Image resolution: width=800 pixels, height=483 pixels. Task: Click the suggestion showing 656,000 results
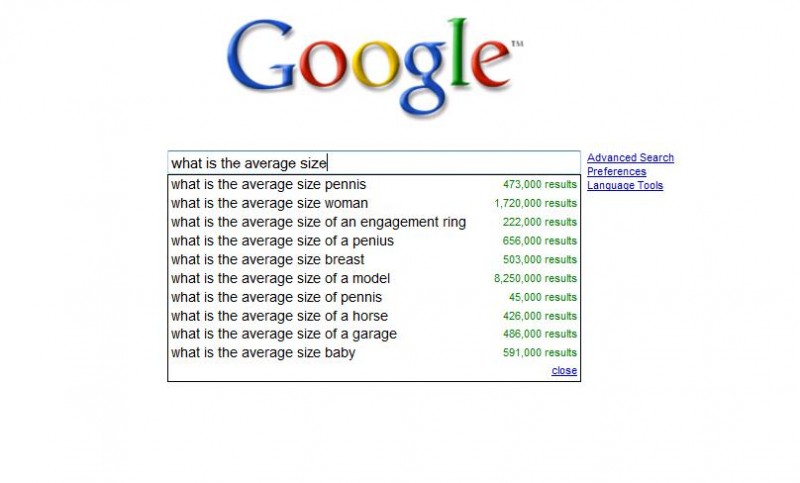[x=282, y=241]
